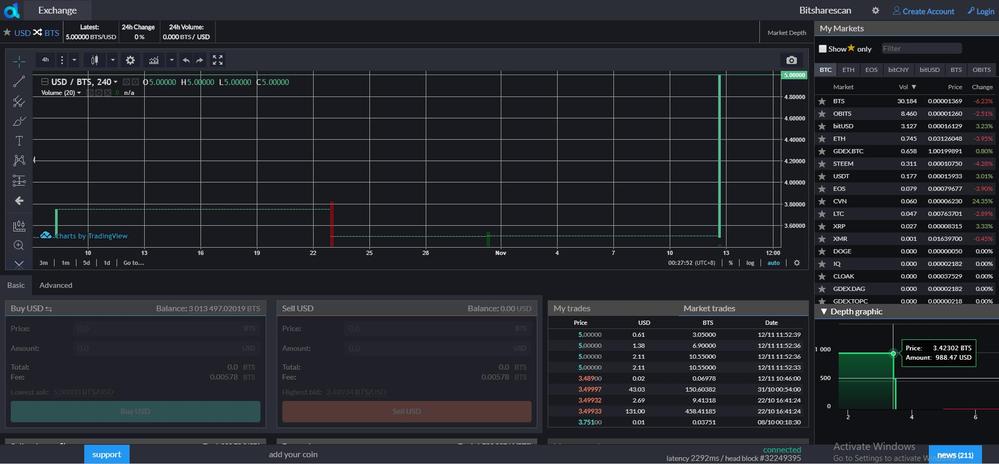The width and height of the screenshot is (999, 464).
Task: Open chart properties gear in top toolbar
Action: [x=130, y=60]
